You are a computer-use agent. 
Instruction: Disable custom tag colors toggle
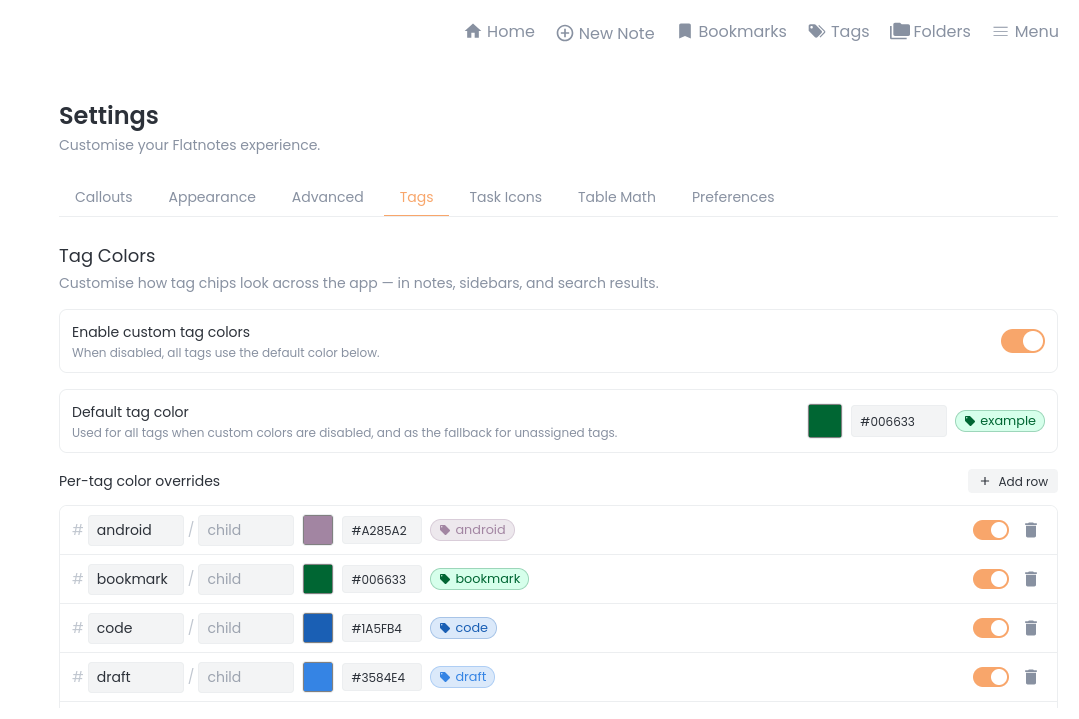[1023, 341]
